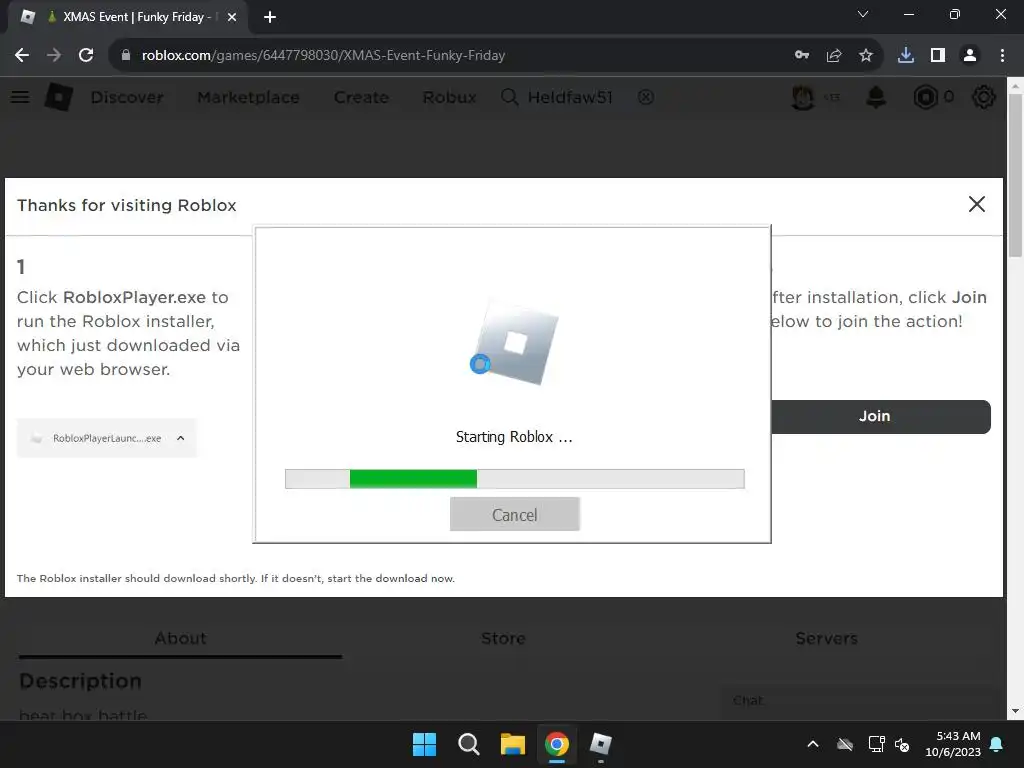Open File Explorer from taskbar
The image size is (1024, 768).
[x=513, y=744]
